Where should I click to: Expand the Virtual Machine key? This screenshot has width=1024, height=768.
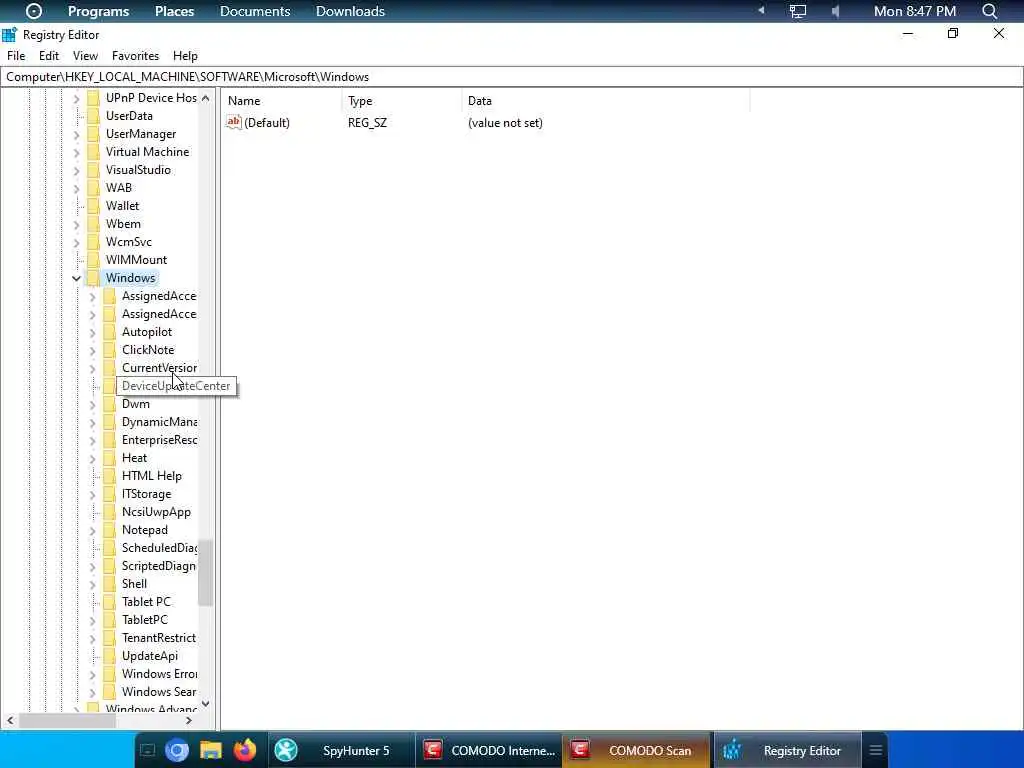pyautogui.click(x=76, y=152)
